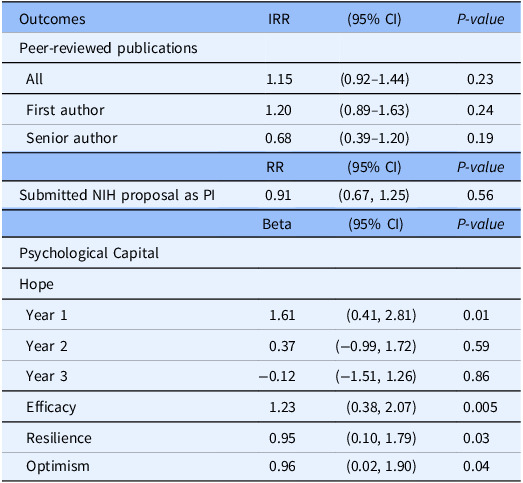
Task: Click the Efficacy P-value 0.005
Action: (480, 407)
